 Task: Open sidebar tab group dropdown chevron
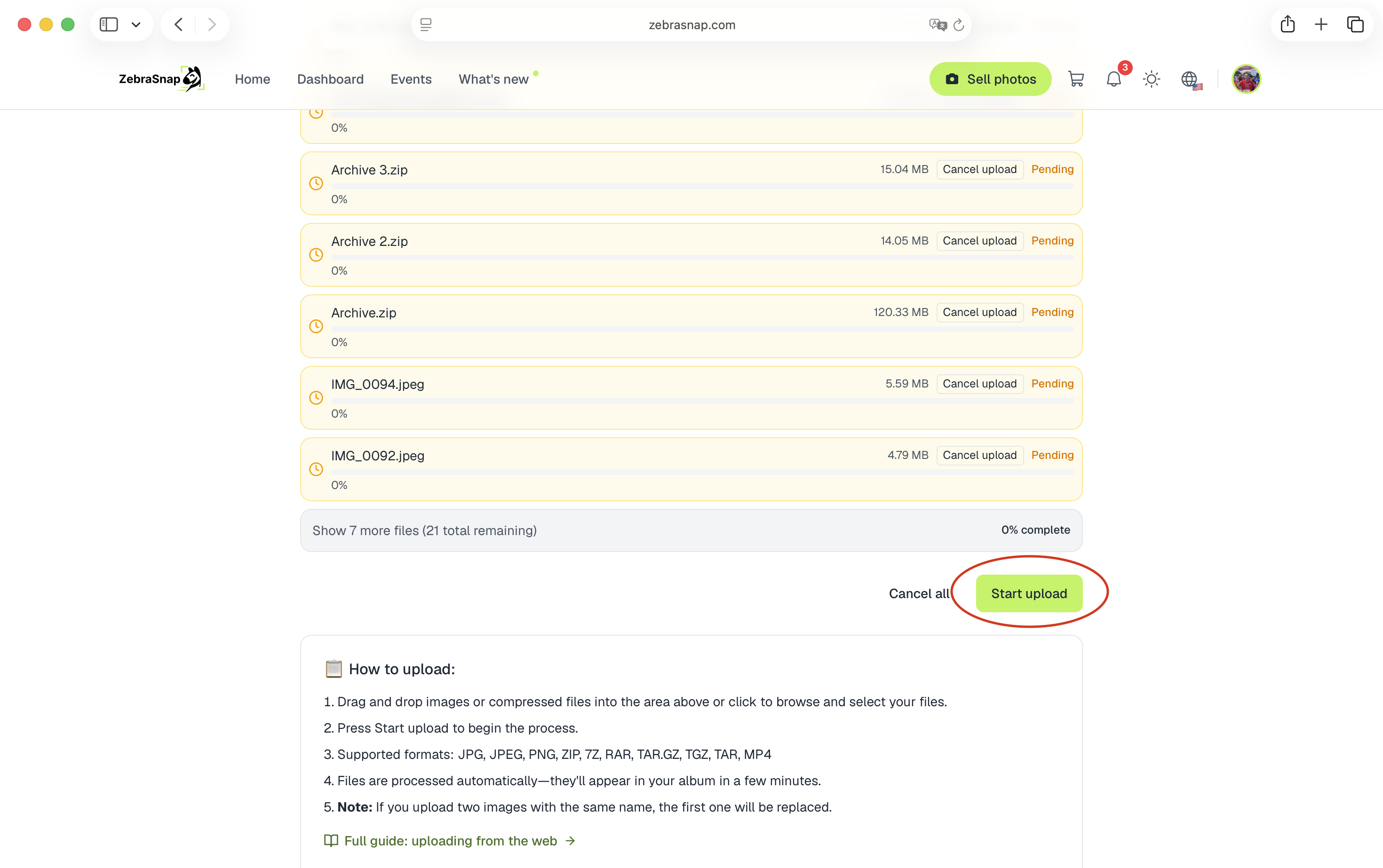136,24
